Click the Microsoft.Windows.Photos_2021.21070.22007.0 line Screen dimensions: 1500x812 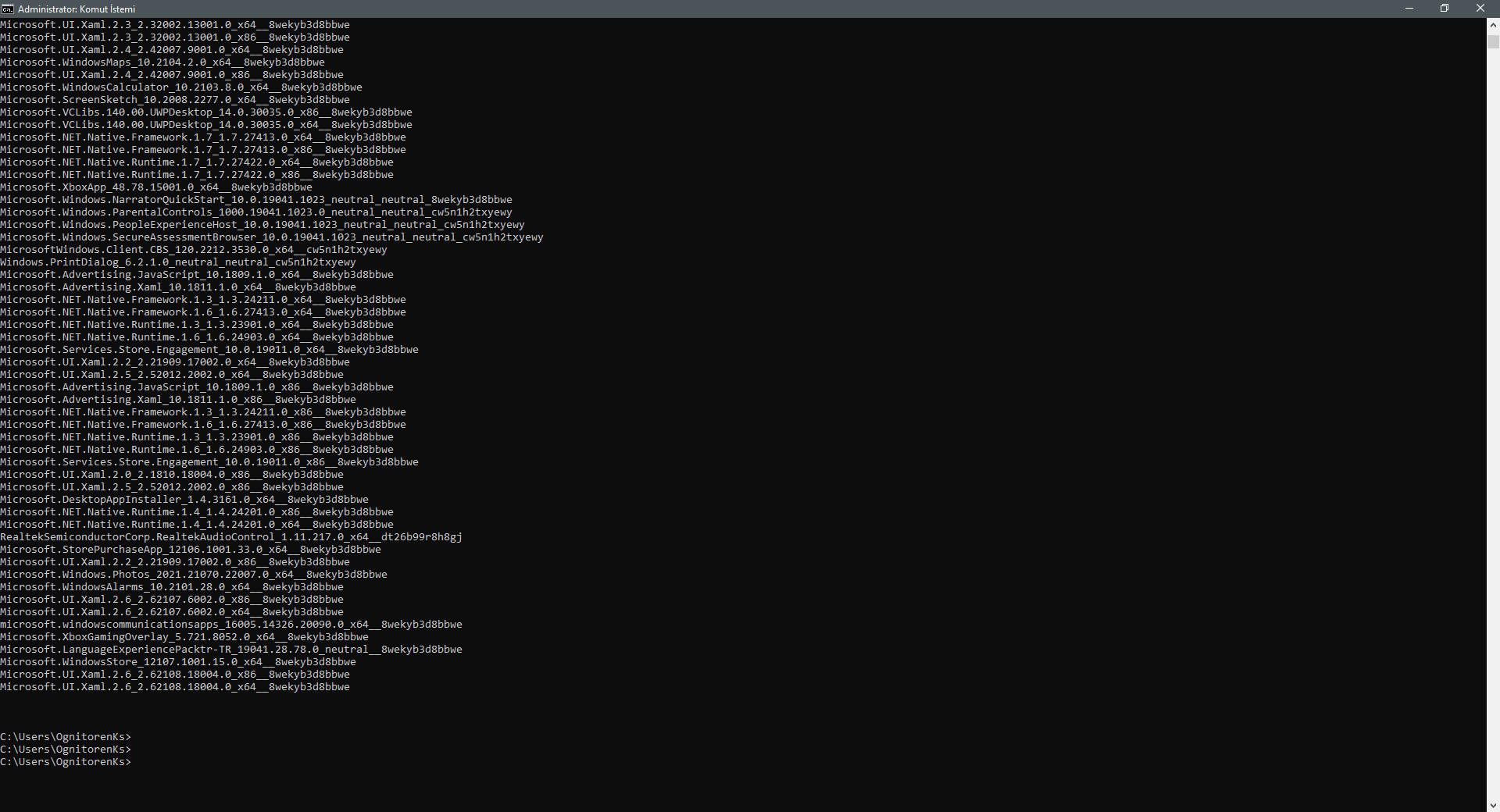194,575
